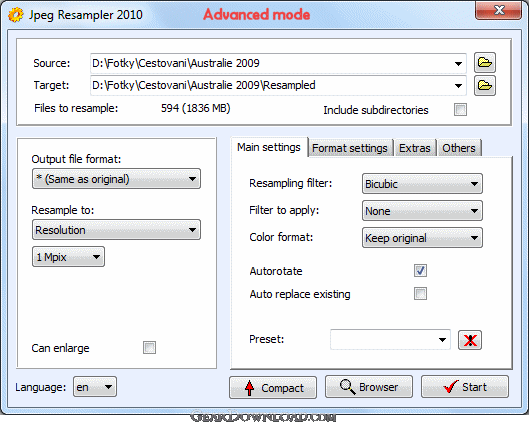The image size is (529, 425).
Task: Switch to Compact mode
Action: [273, 388]
